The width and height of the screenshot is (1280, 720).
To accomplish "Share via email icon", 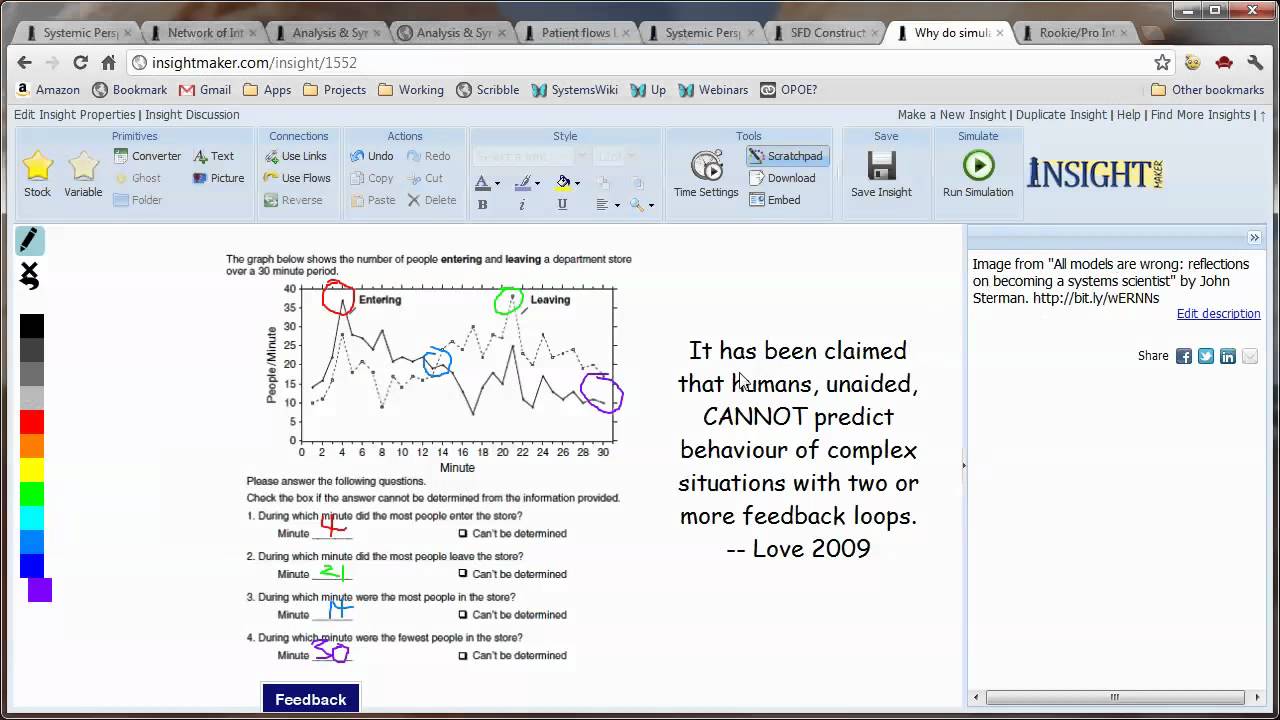I will pos(1250,356).
